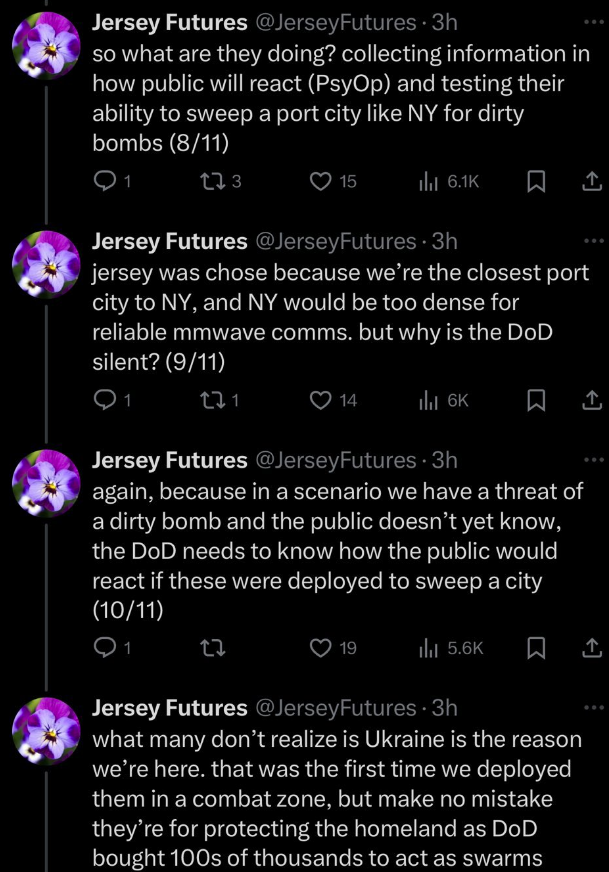Image resolution: width=609 pixels, height=872 pixels.
Task: Open more options on the (8/11) tweet
Action: tap(594, 21)
